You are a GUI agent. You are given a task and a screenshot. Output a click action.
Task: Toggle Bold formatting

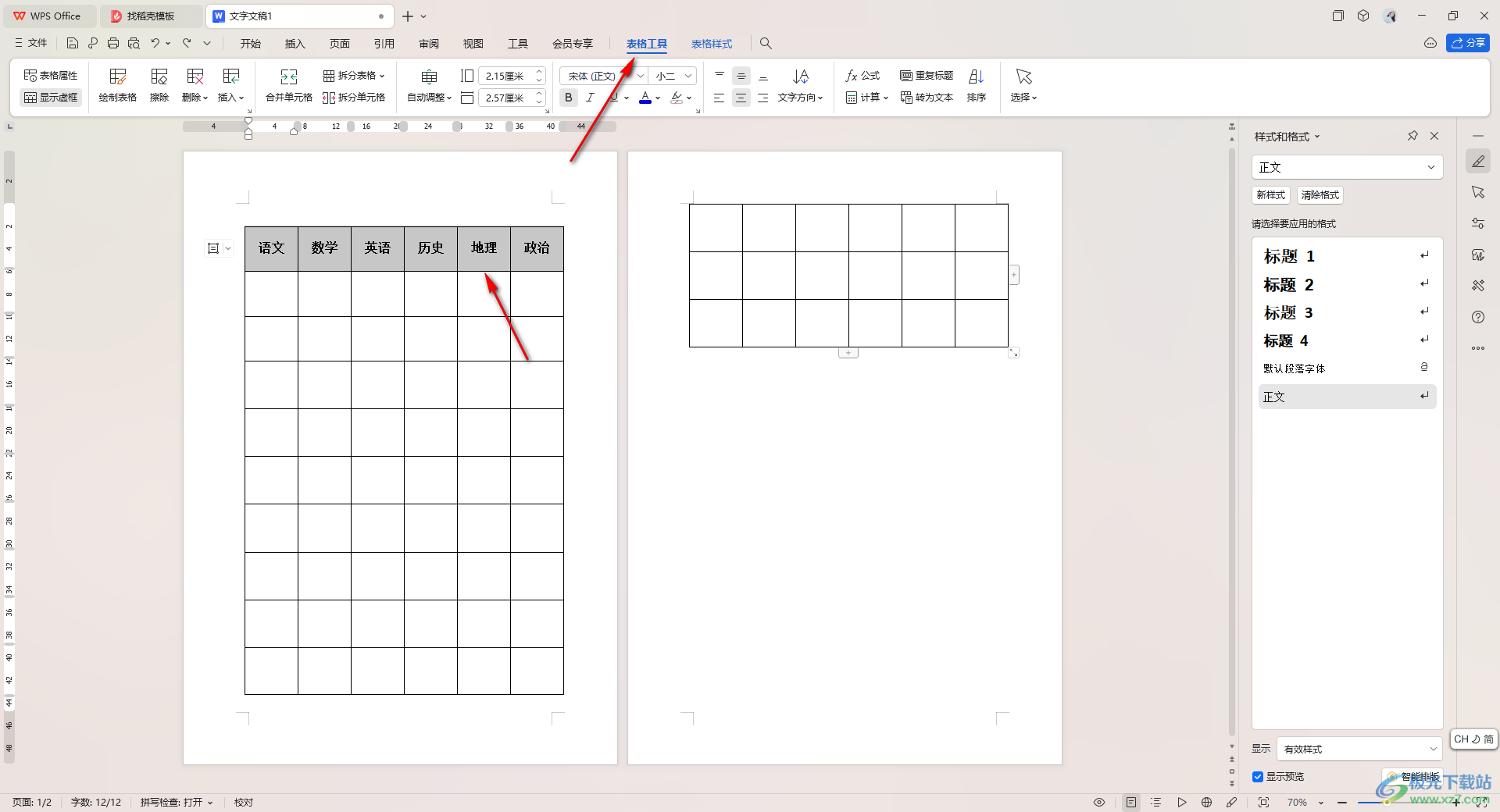(x=569, y=98)
